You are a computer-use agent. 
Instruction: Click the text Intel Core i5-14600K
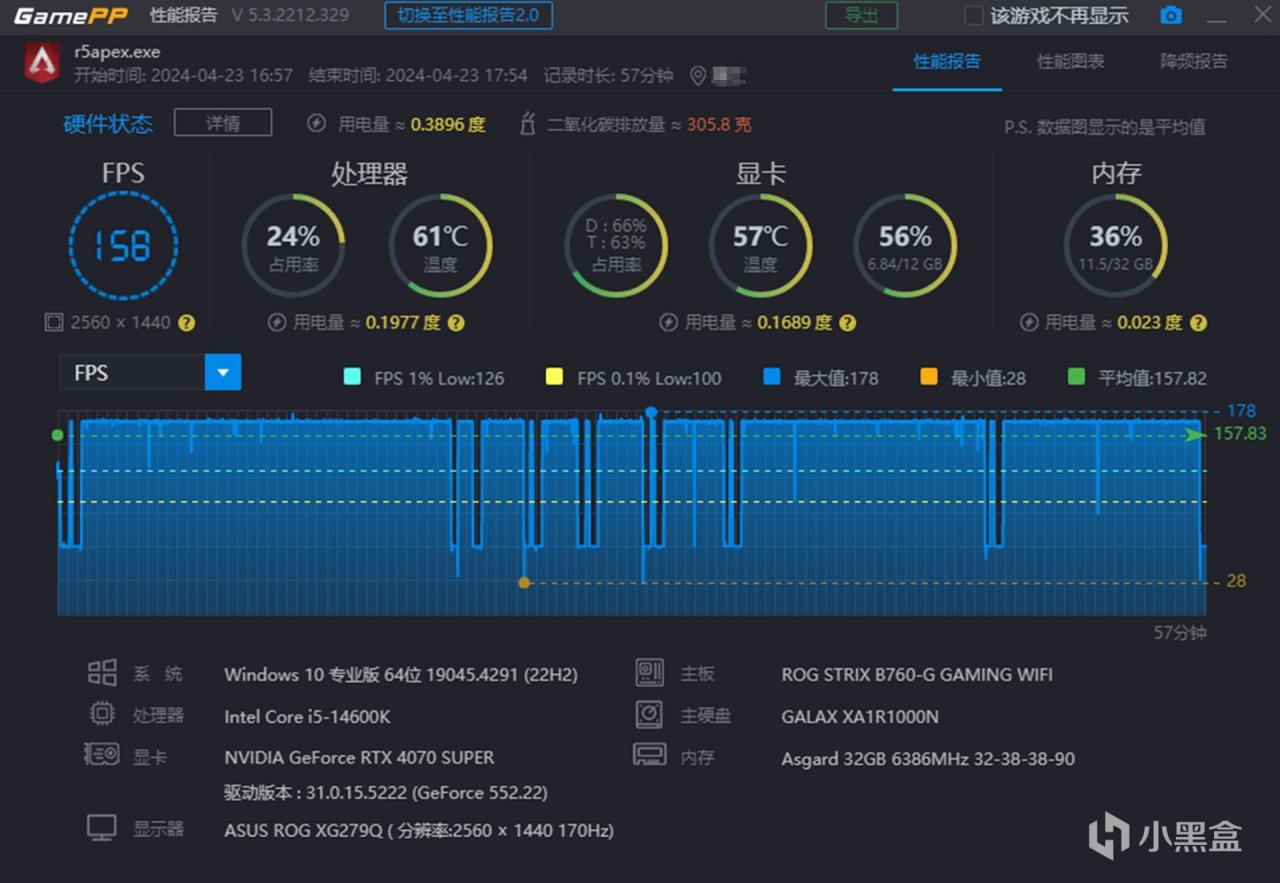coord(307,716)
